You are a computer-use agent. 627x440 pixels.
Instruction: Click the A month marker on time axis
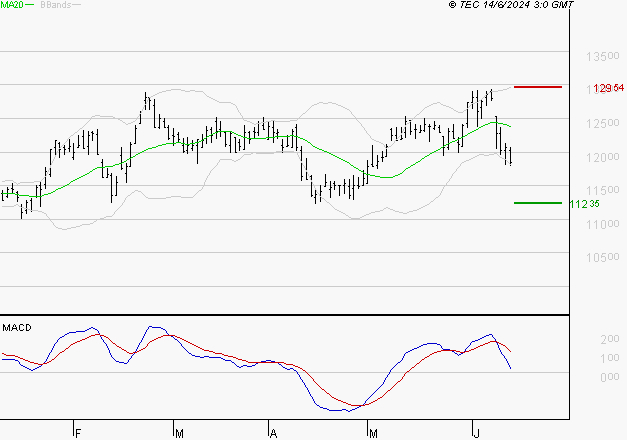coord(273,434)
